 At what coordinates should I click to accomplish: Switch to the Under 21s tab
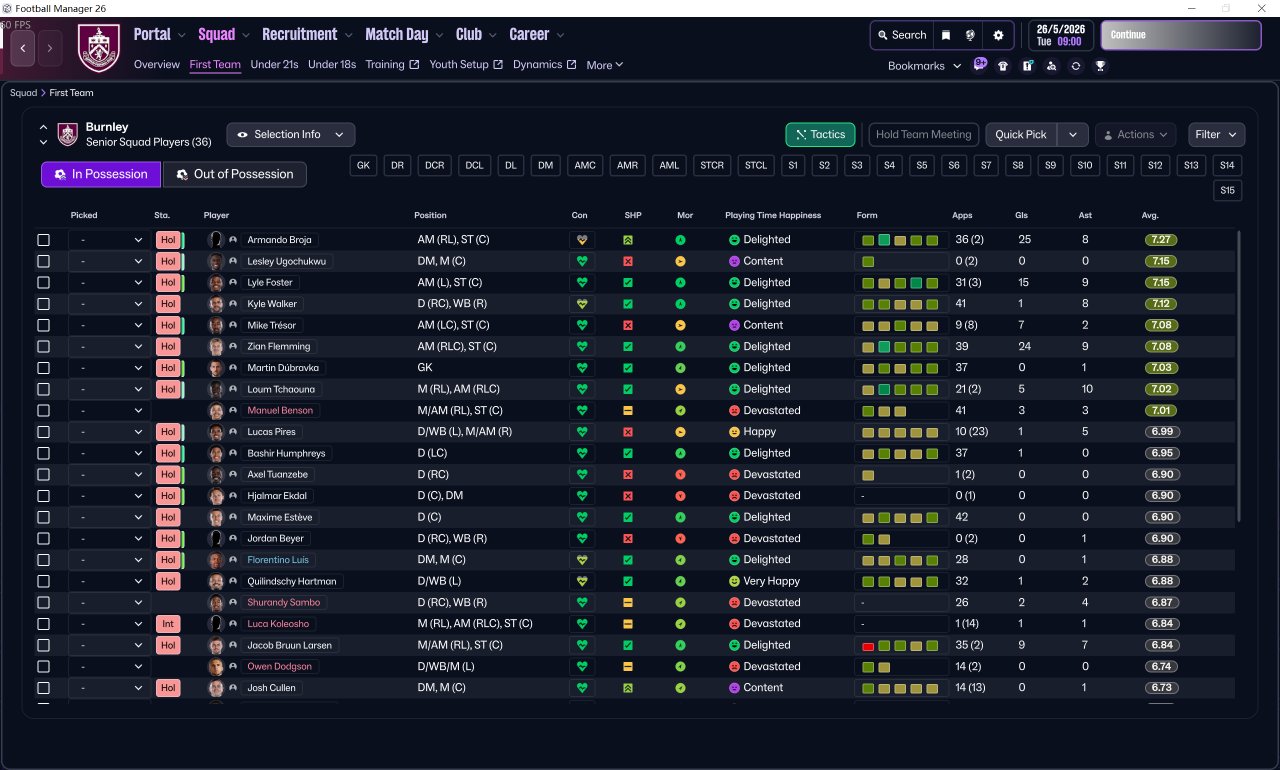274,65
